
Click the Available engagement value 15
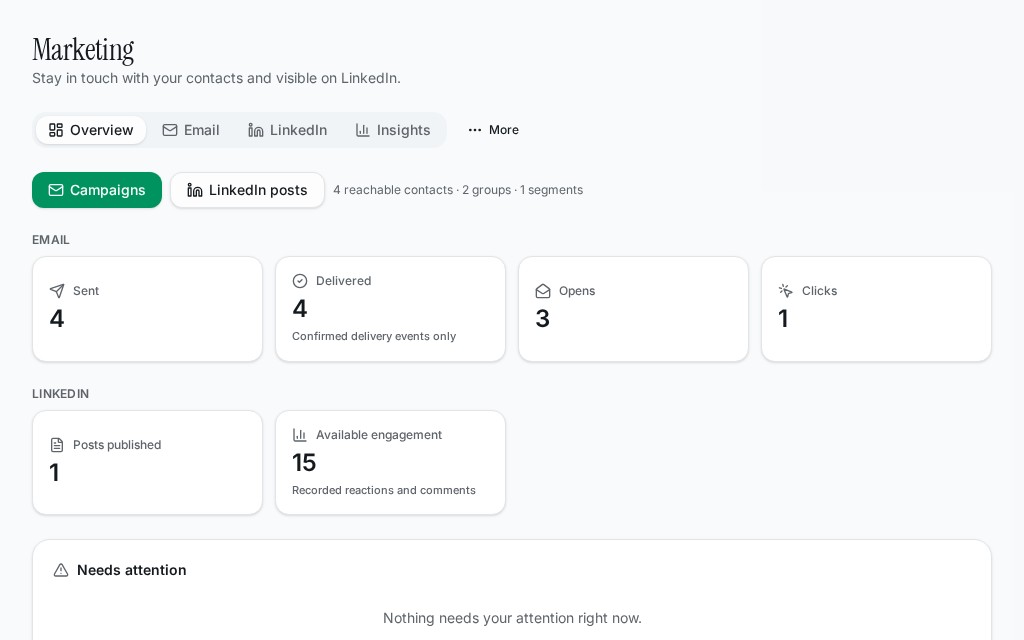click(304, 463)
